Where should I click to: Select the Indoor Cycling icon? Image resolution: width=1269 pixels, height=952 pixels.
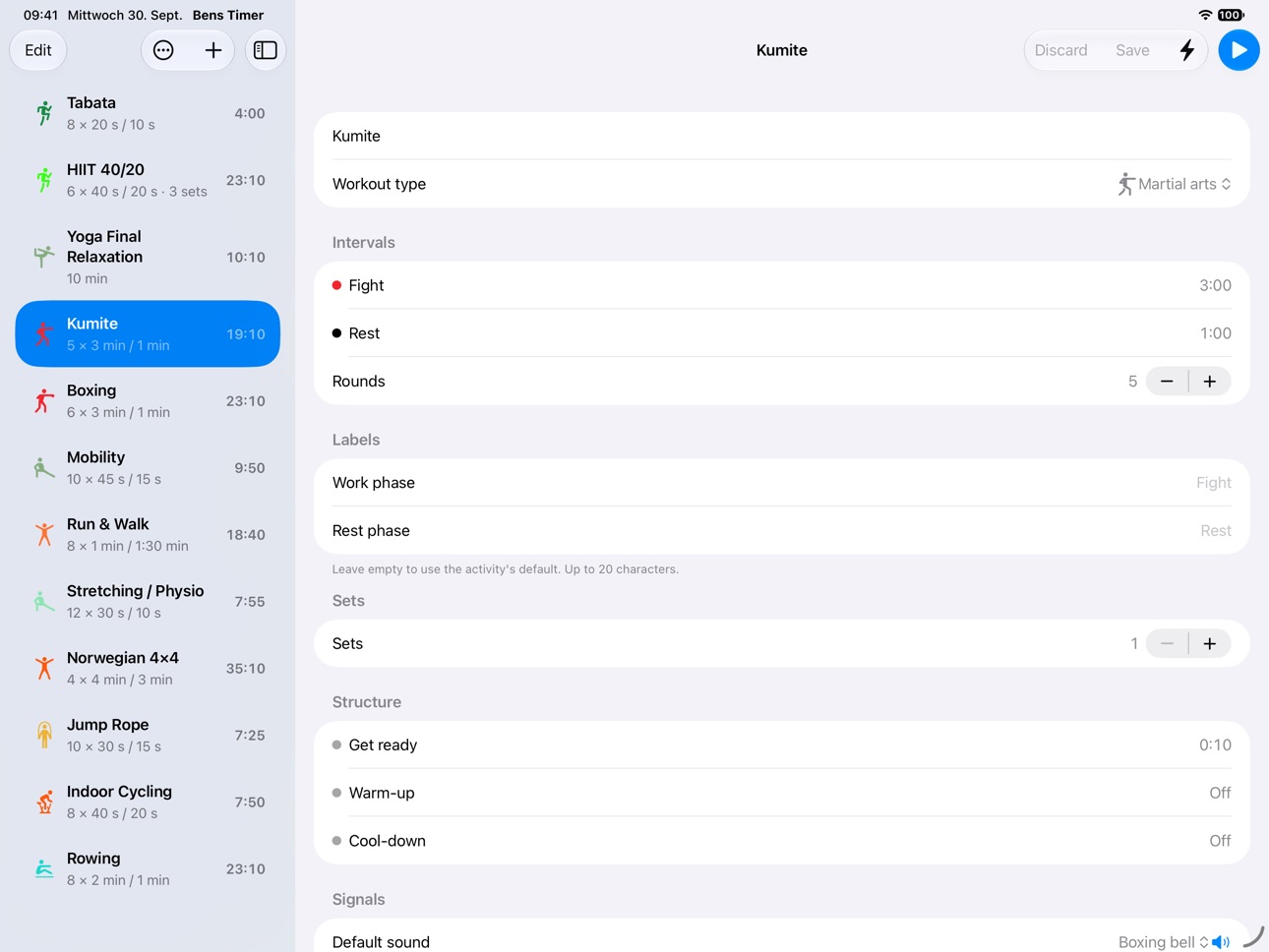[x=44, y=802]
